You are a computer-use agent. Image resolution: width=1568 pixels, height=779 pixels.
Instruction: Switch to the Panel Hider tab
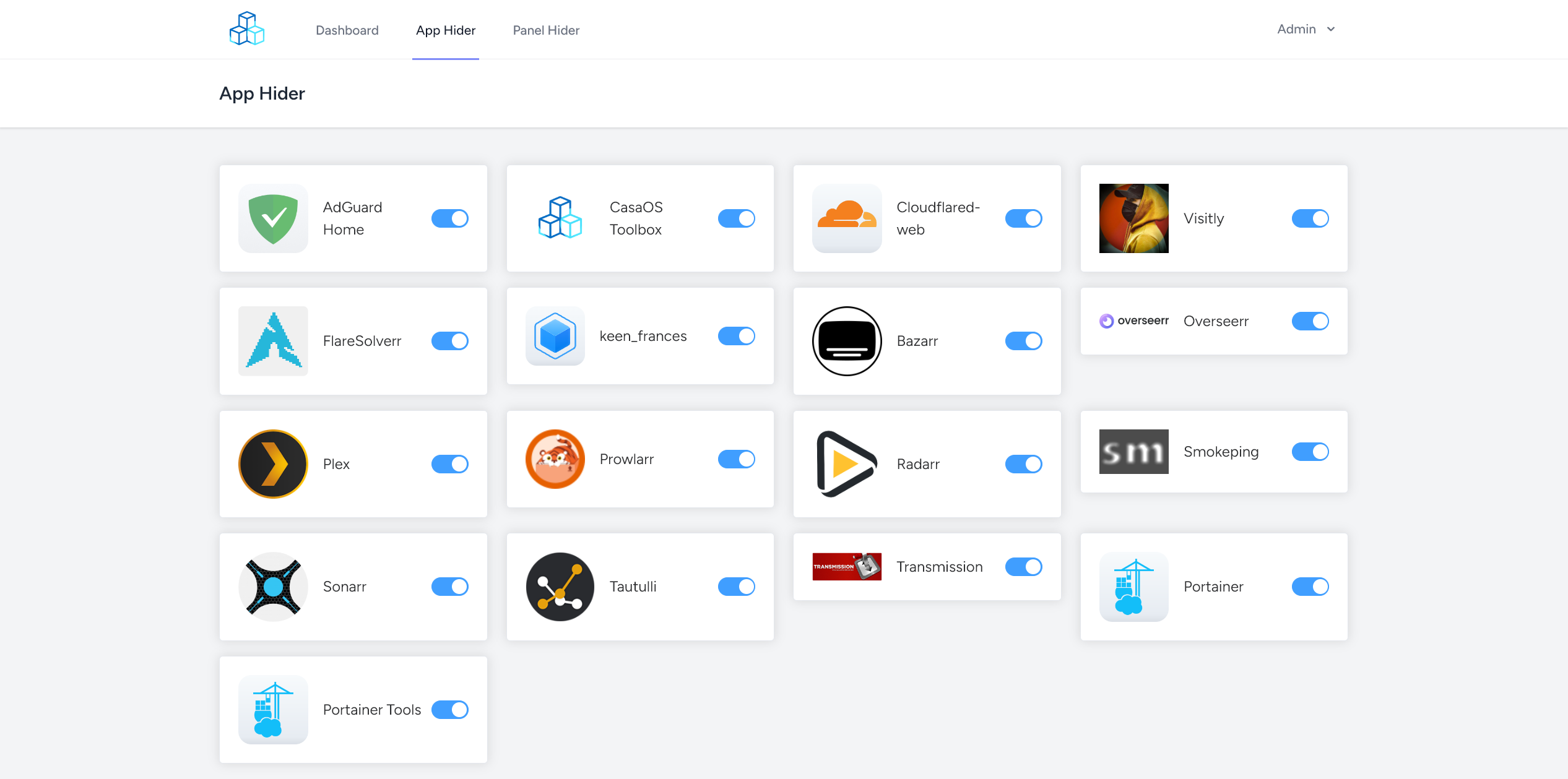click(546, 30)
